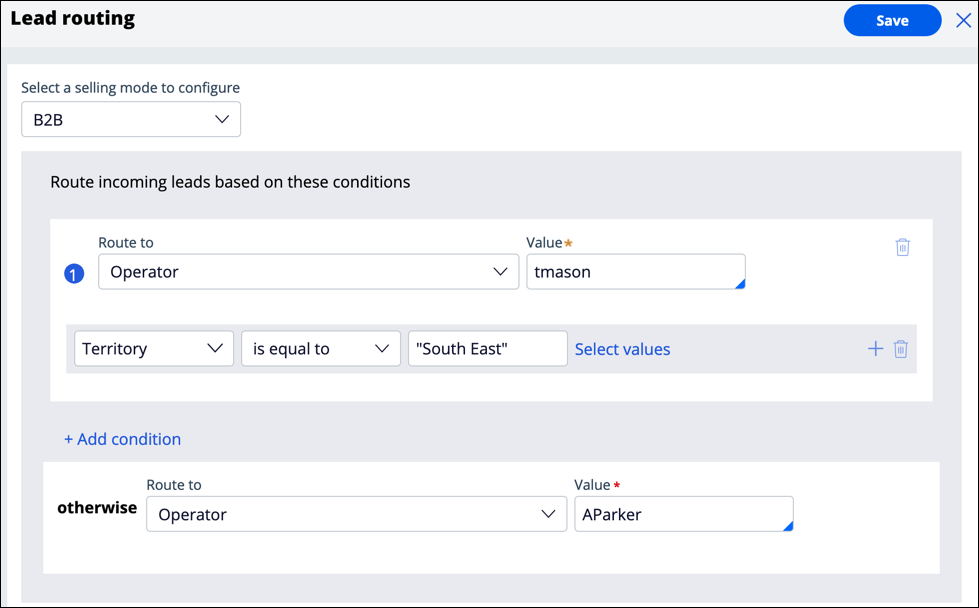The image size is (979, 608).
Task: Click the + Add condition link
Action: (x=122, y=439)
